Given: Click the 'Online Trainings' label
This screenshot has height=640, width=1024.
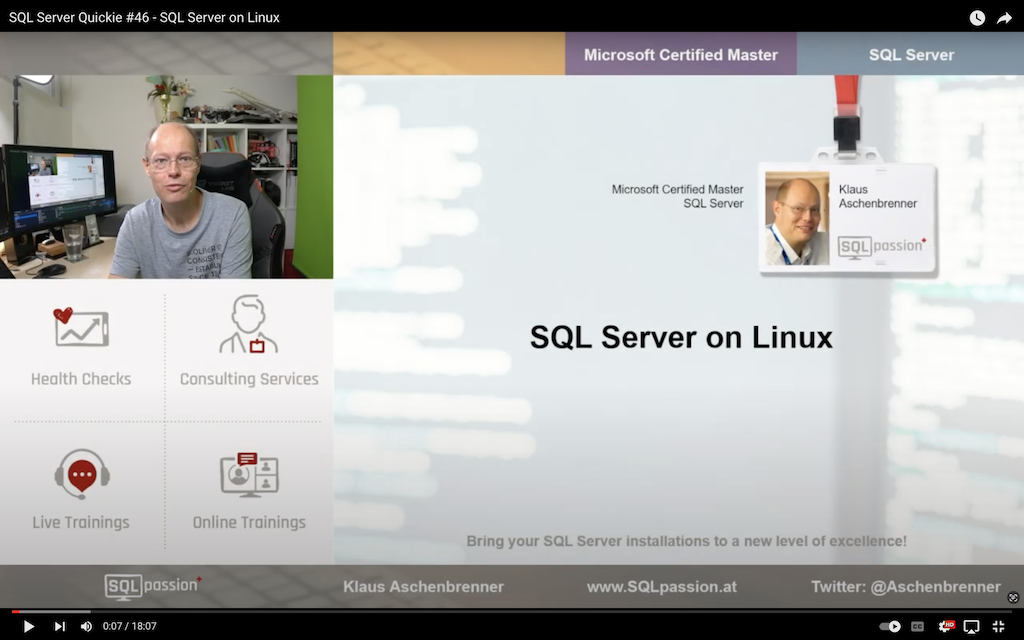Looking at the screenshot, I should click(249, 522).
